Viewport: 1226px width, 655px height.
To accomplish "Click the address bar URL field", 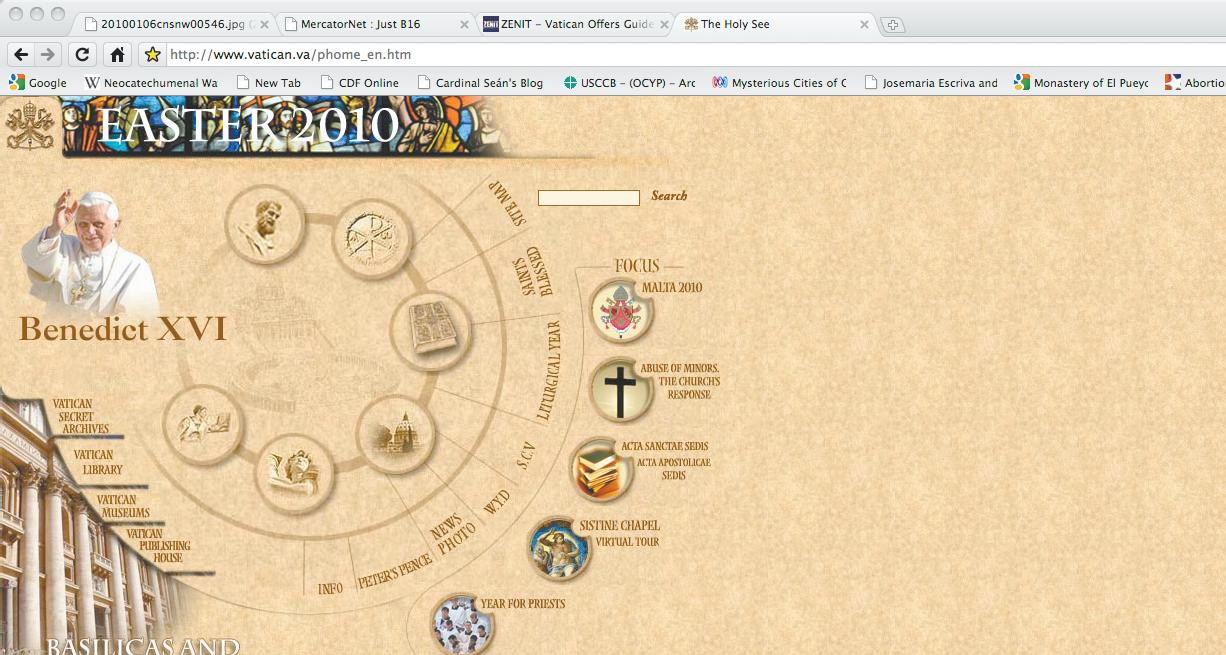I will tap(690, 54).
